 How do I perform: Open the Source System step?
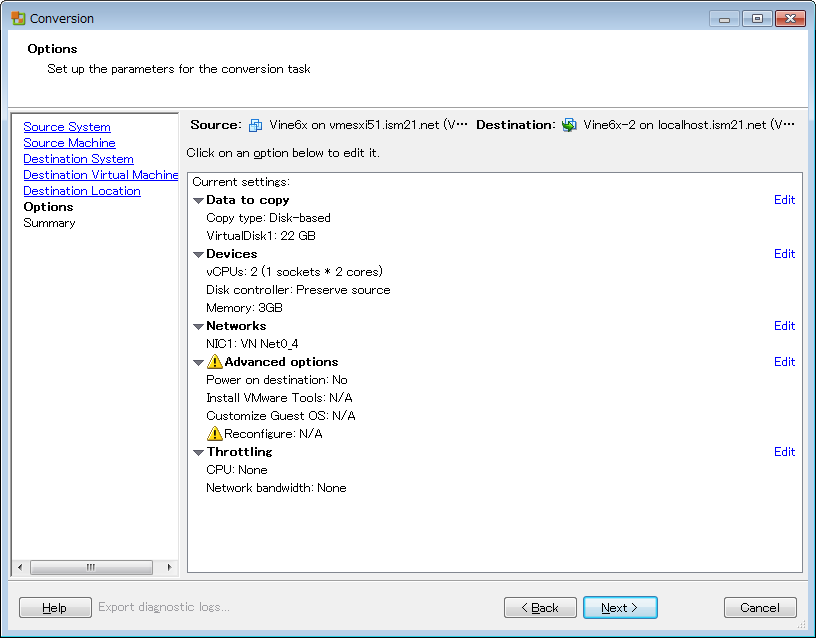[x=67, y=127]
